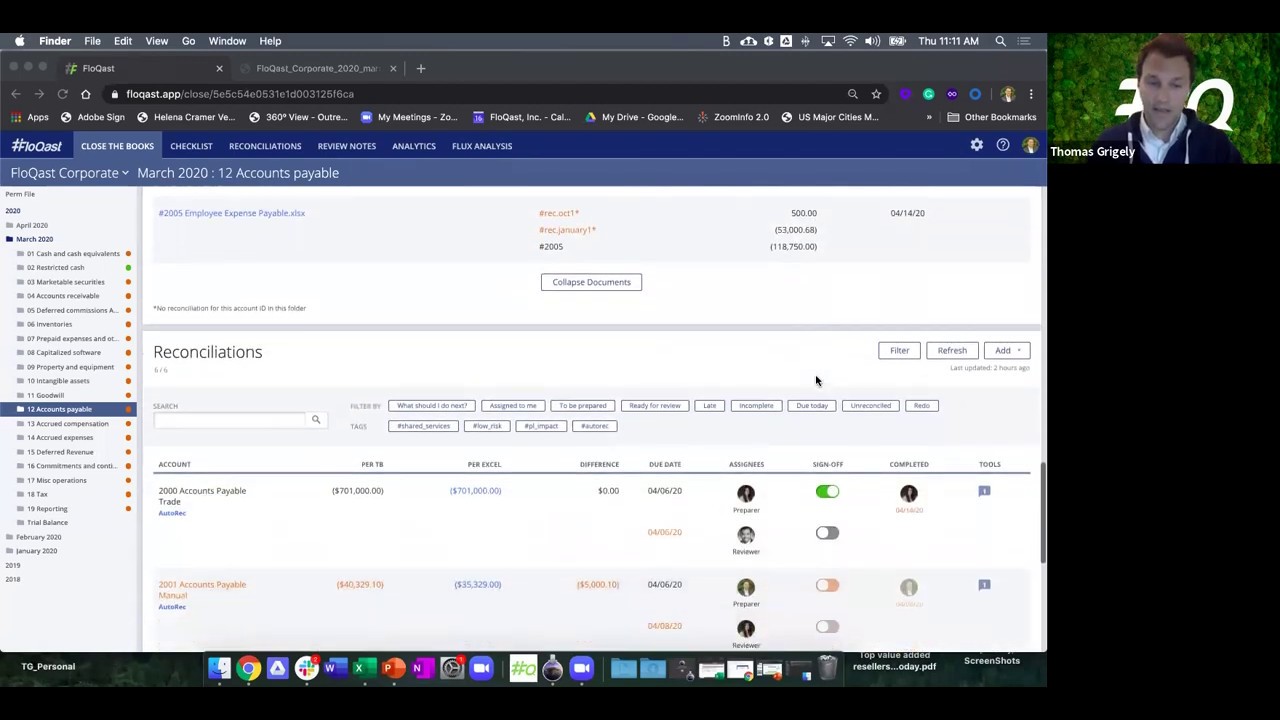This screenshot has width=1280, height=720.
Task: Open the Grammarly extension icon
Action: pyautogui.click(x=929, y=94)
